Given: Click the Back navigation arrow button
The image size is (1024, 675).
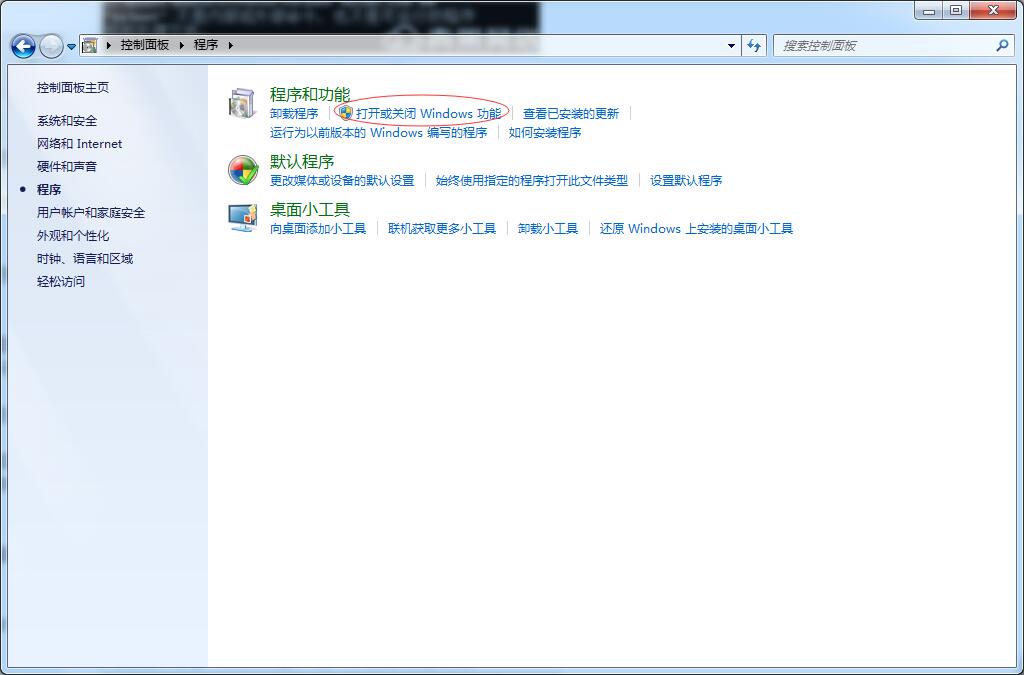Looking at the screenshot, I should (24, 46).
